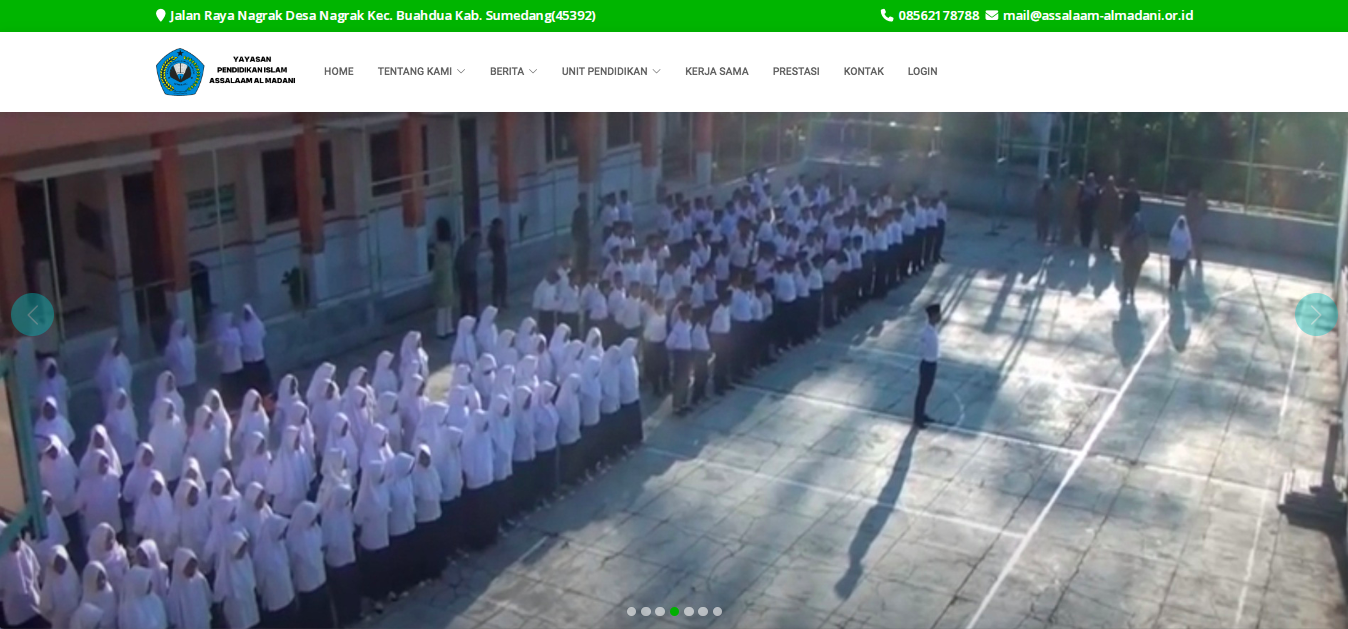The height and width of the screenshot is (629, 1348).
Task: Jump to the last slider pagination dot
Action: coord(717,611)
